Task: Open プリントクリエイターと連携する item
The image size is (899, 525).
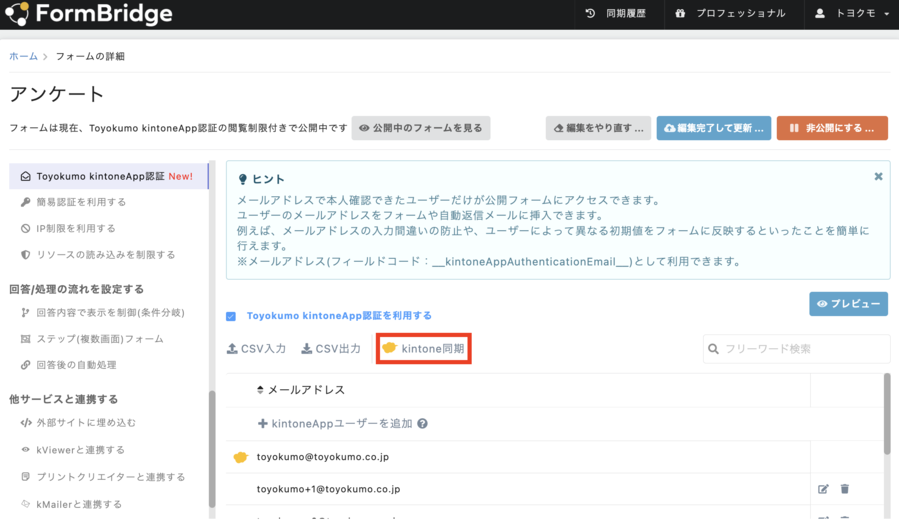Action: (103, 477)
